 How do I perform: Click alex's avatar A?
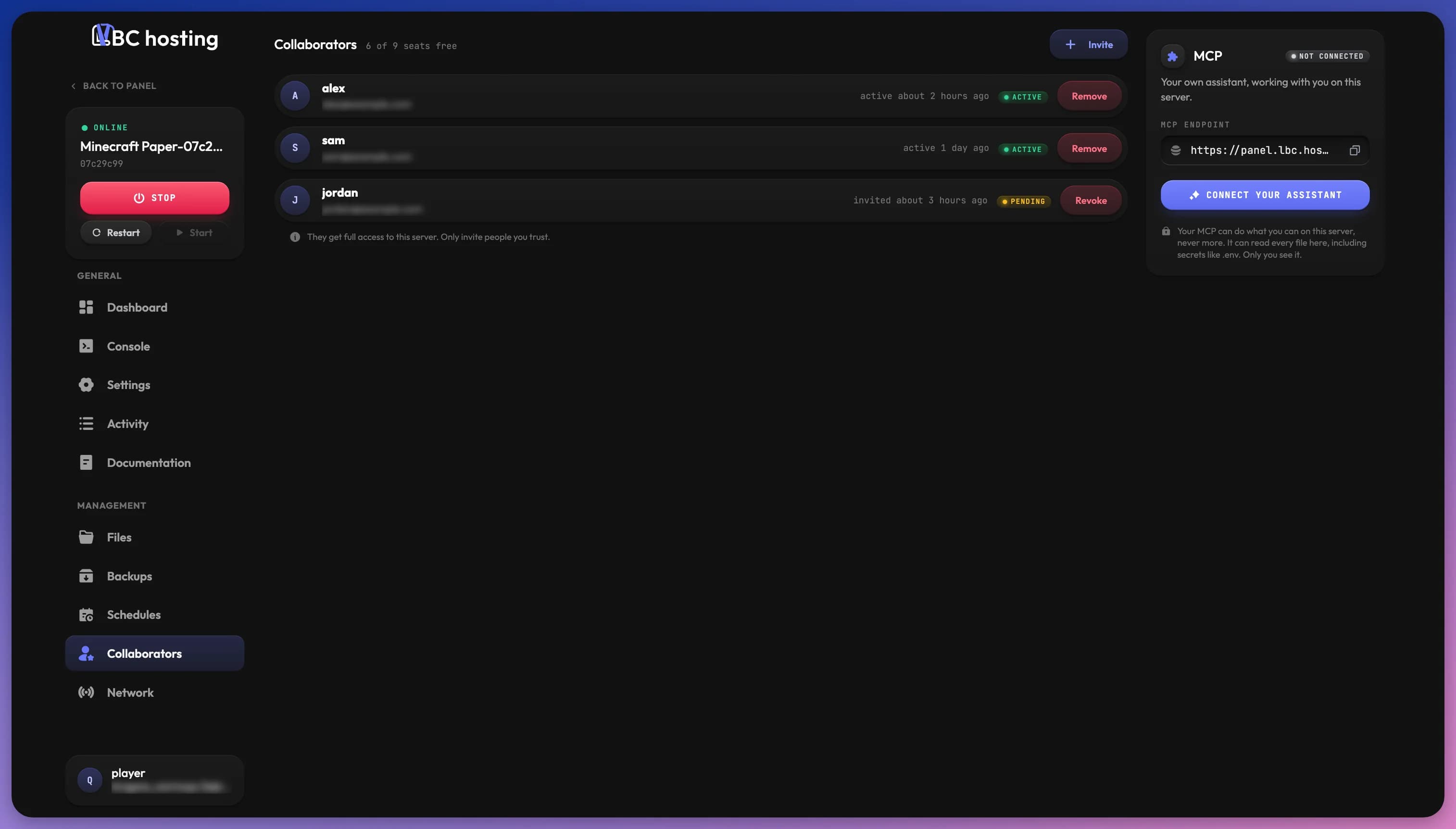pyautogui.click(x=295, y=96)
